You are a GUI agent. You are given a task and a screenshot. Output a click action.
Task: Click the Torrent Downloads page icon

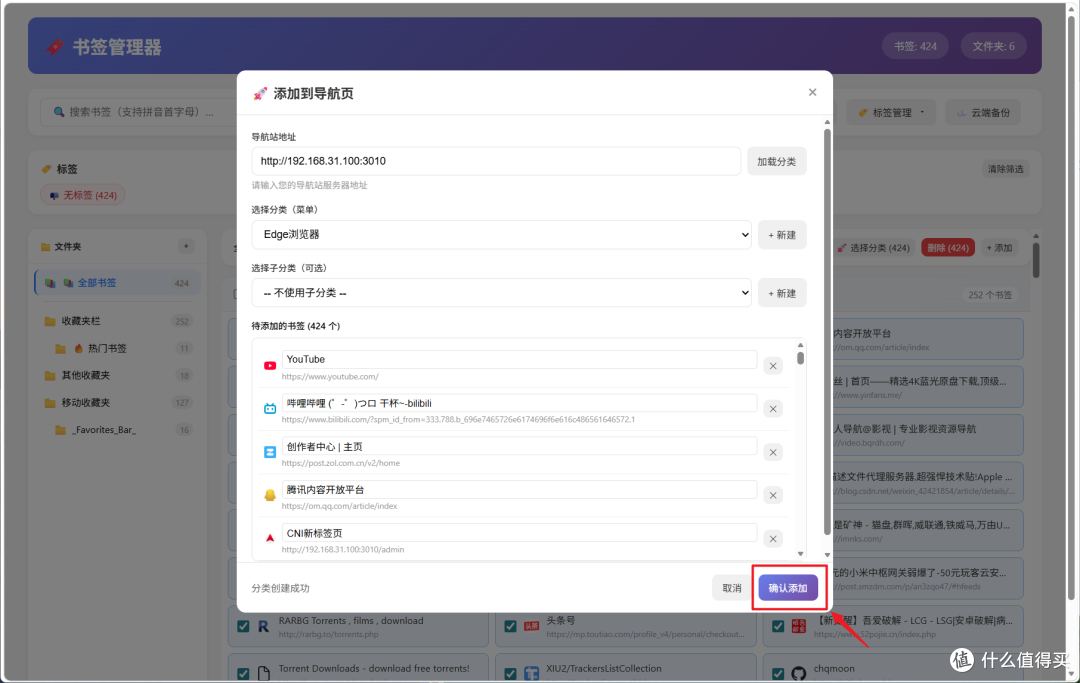(264, 673)
